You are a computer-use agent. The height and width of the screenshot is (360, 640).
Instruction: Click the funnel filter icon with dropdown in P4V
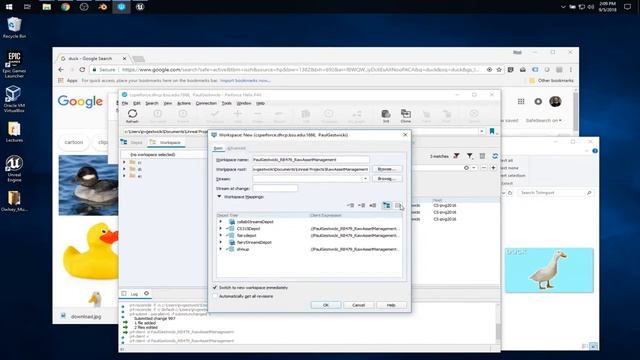click(x=470, y=156)
